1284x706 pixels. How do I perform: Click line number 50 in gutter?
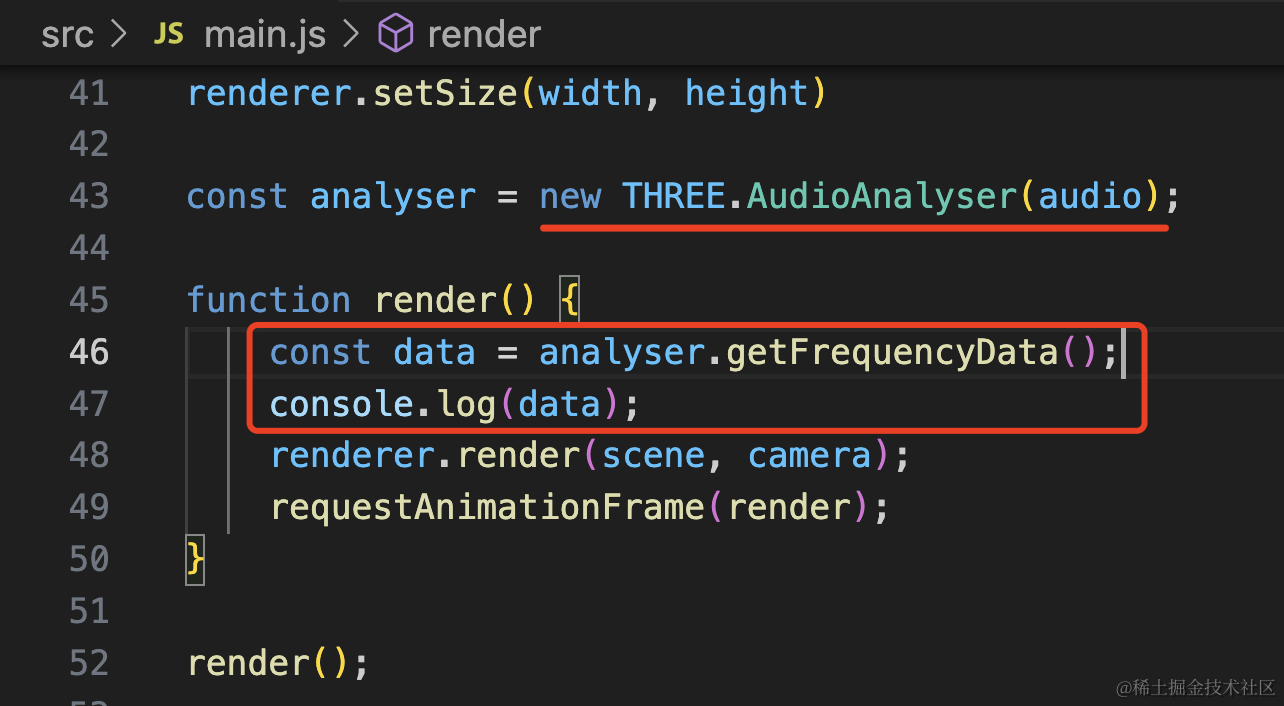tap(89, 559)
